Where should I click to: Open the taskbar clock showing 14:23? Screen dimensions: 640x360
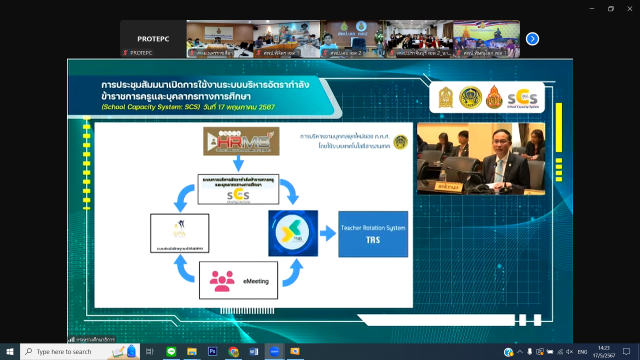pos(604,352)
